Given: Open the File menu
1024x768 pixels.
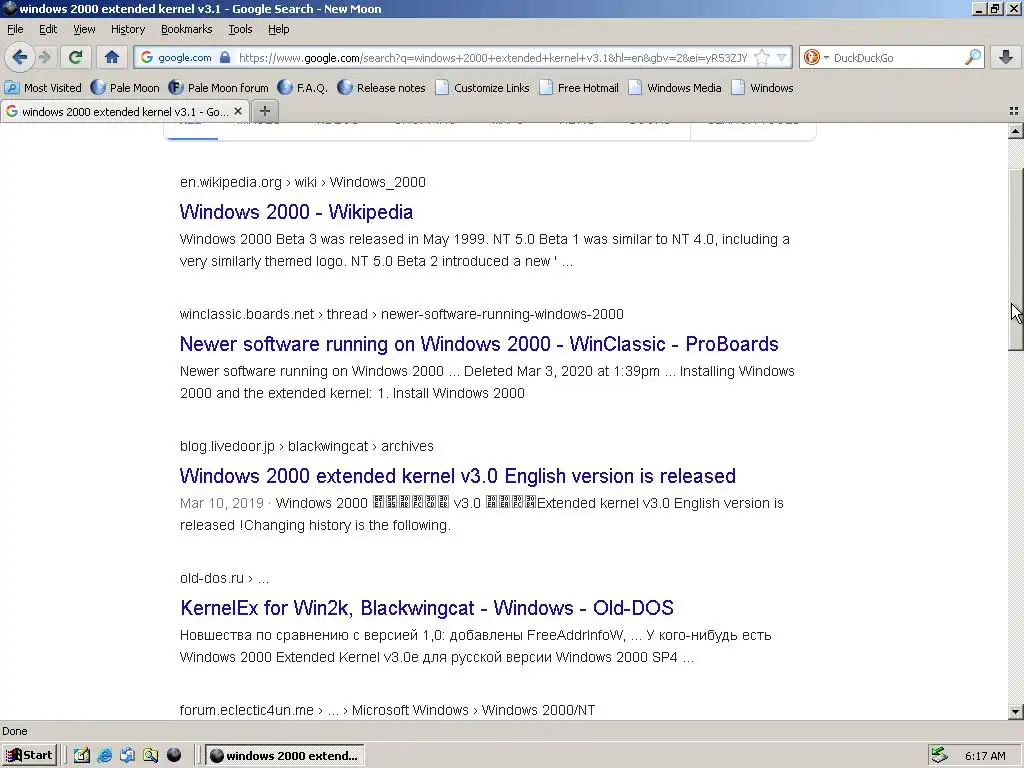Looking at the screenshot, I should pyautogui.click(x=15, y=29).
